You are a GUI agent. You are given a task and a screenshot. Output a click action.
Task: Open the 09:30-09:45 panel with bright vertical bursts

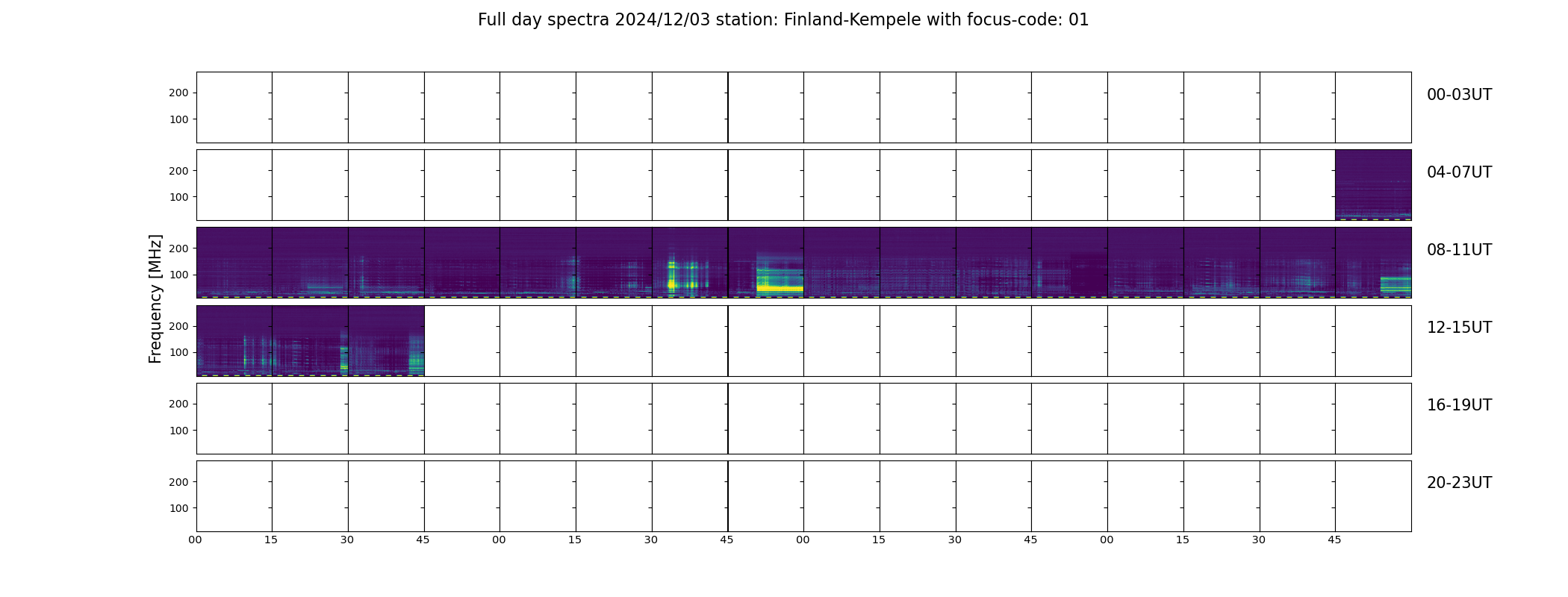pyautogui.click(x=690, y=263)
